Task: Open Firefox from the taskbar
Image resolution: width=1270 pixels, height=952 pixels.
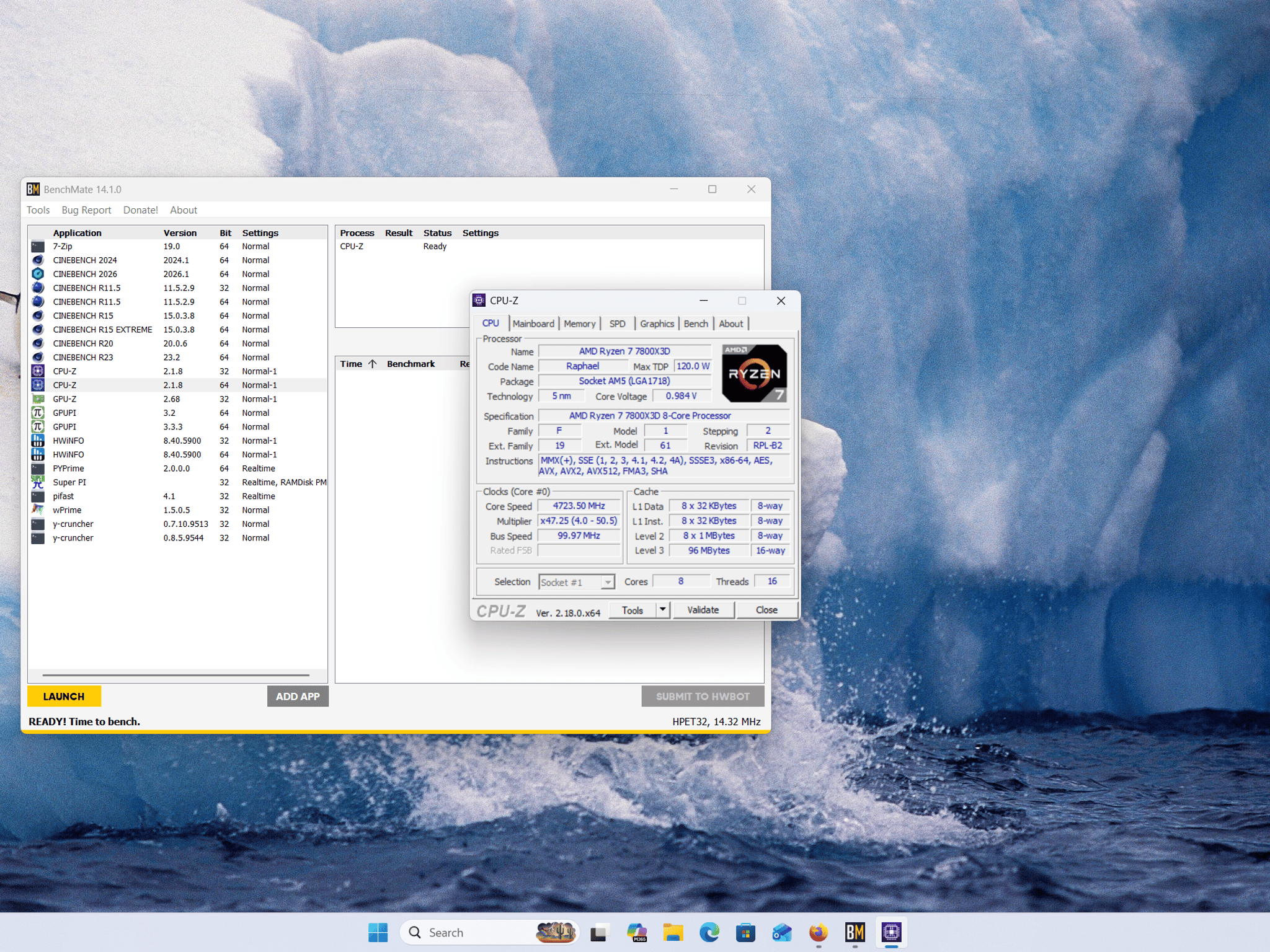Action: pyautogui.click(x=819, y=932)
